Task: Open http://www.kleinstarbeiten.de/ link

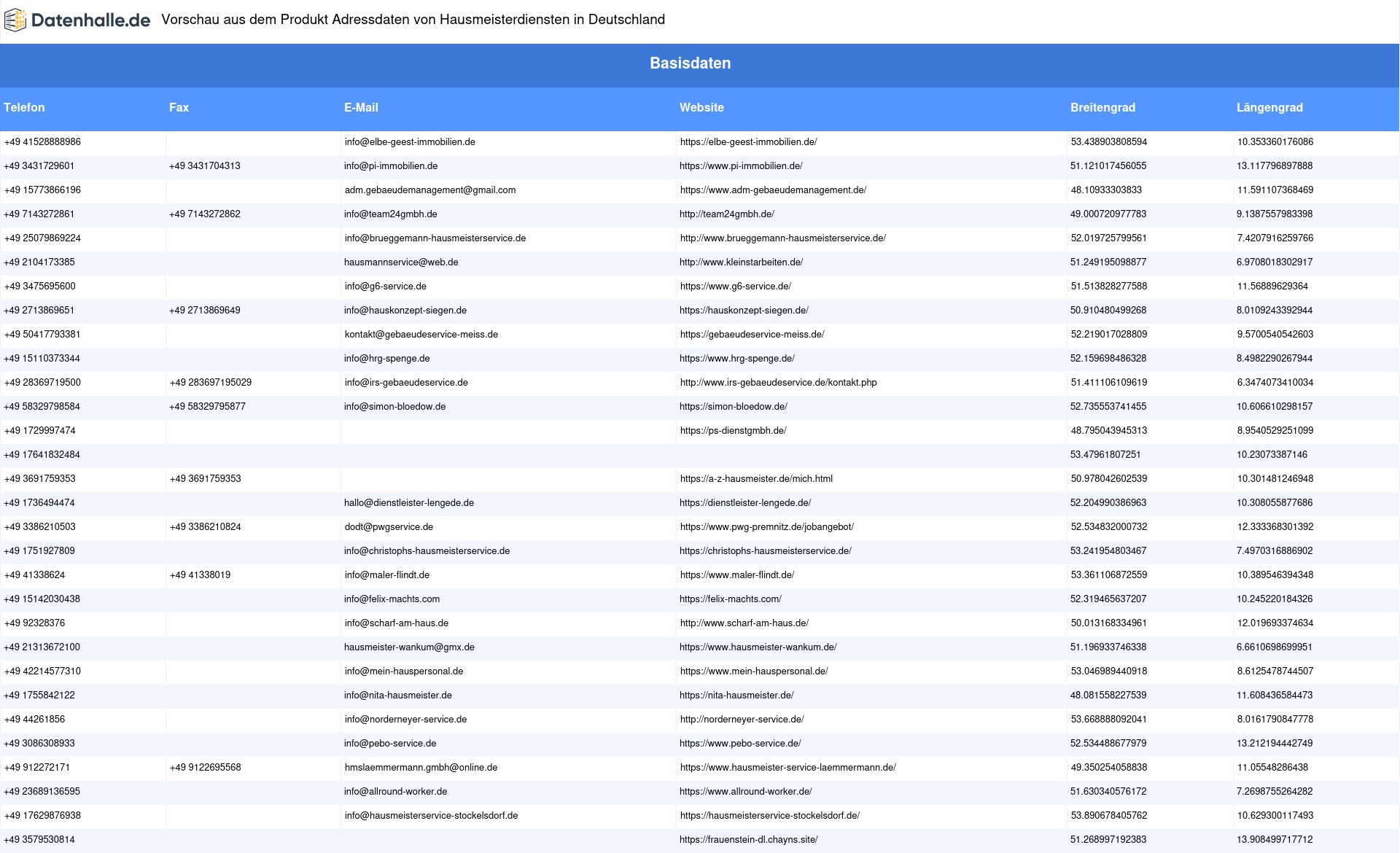Action: (x=741, y=262)
